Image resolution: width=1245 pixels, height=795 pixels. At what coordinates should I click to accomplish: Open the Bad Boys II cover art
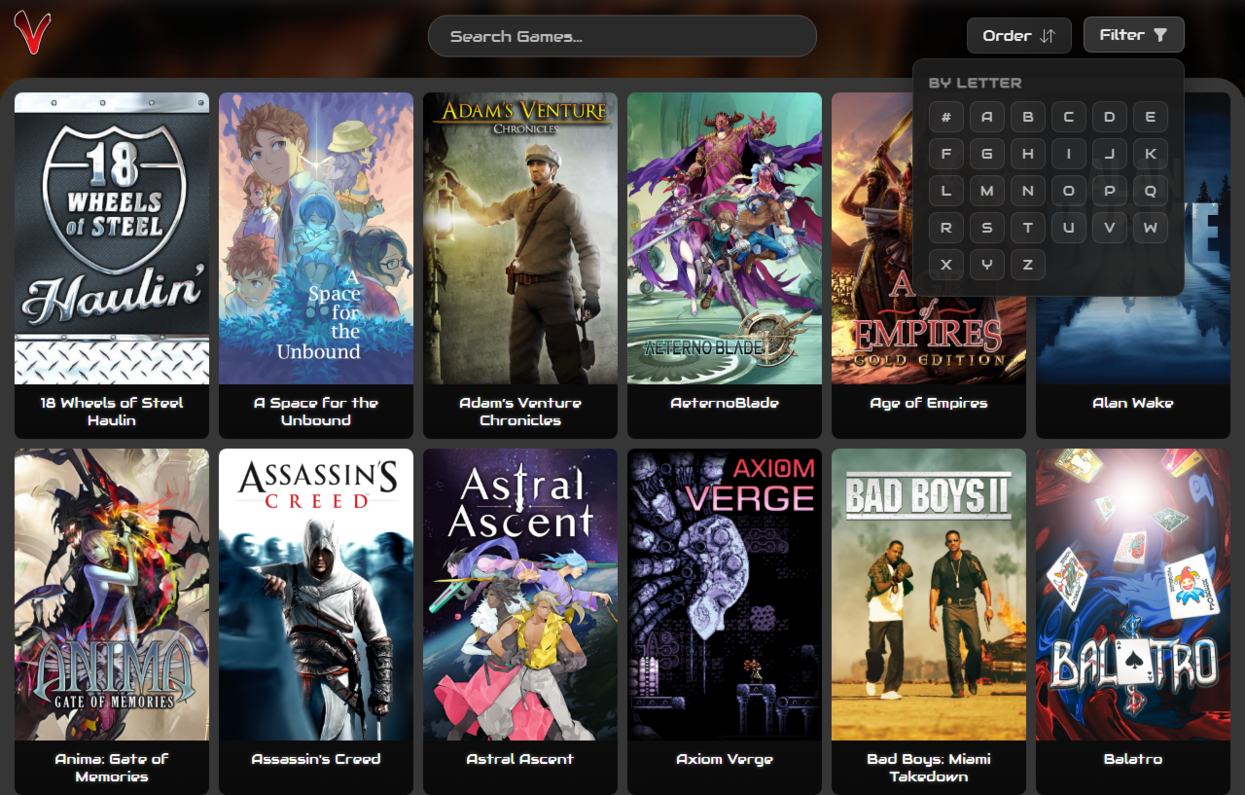point(929,594)
